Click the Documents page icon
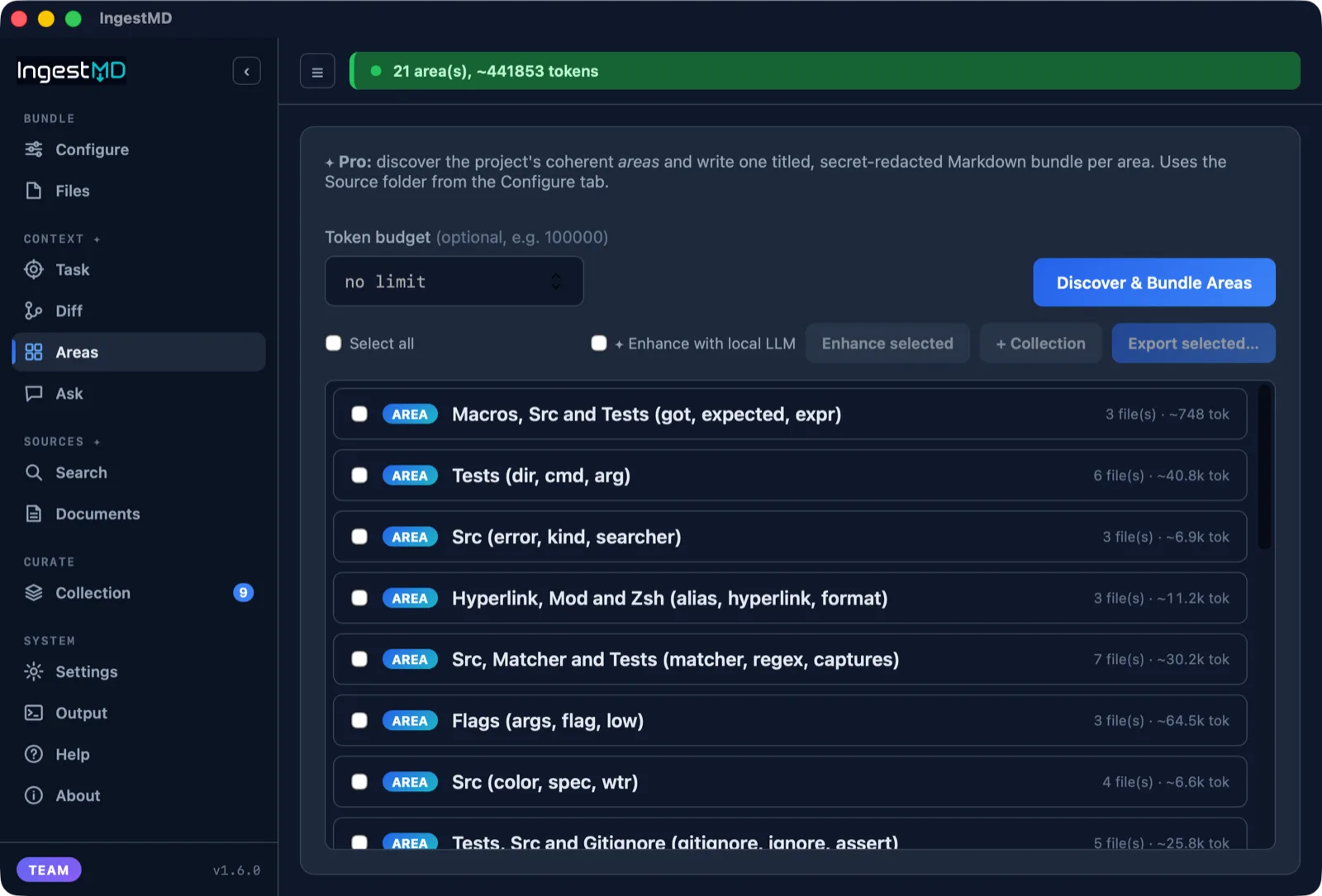The image size is (1322, 896). (34, 514)
